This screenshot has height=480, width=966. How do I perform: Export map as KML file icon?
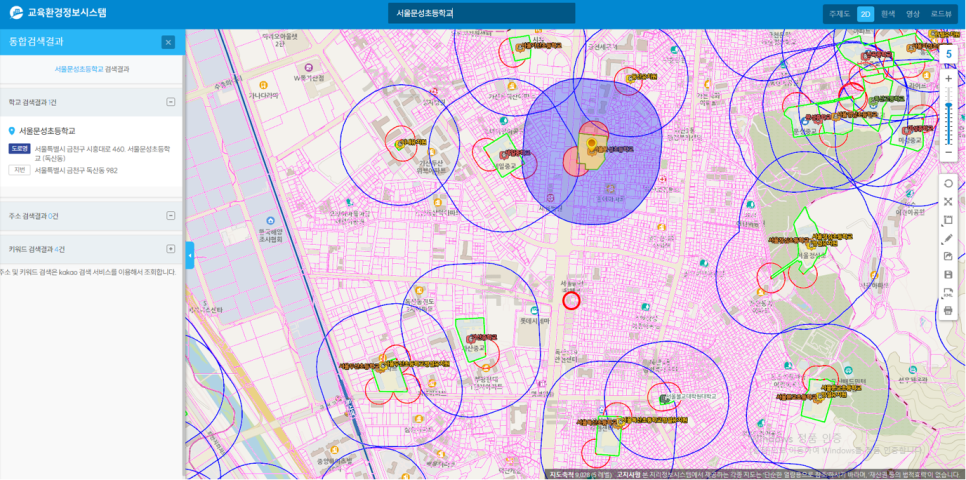[x=948, y=293]
